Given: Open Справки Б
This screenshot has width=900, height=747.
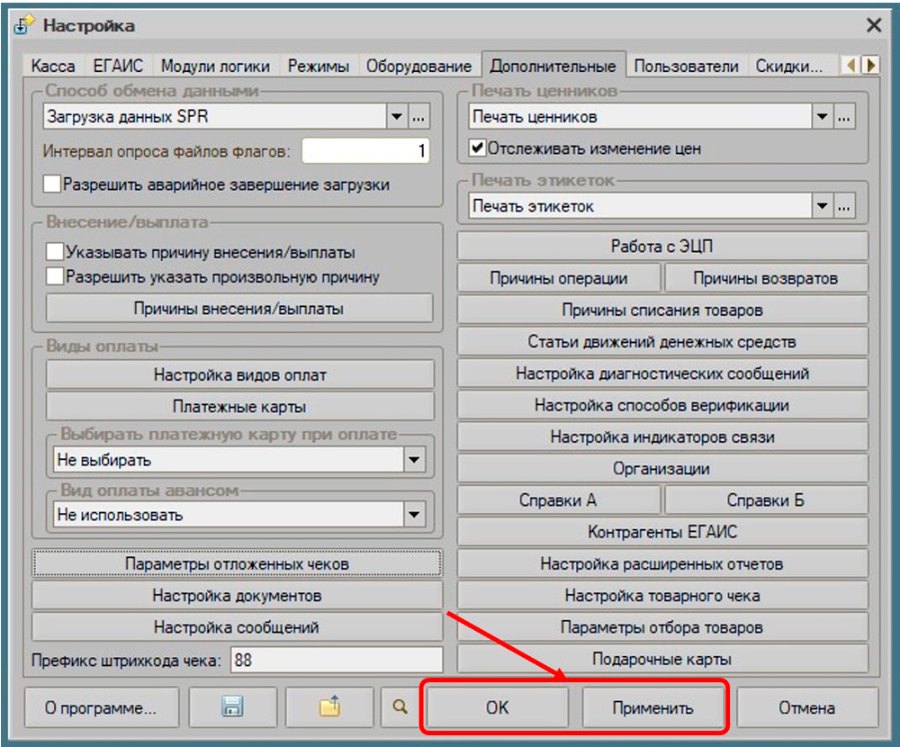Looking at the screenshot, I should 766,500.
